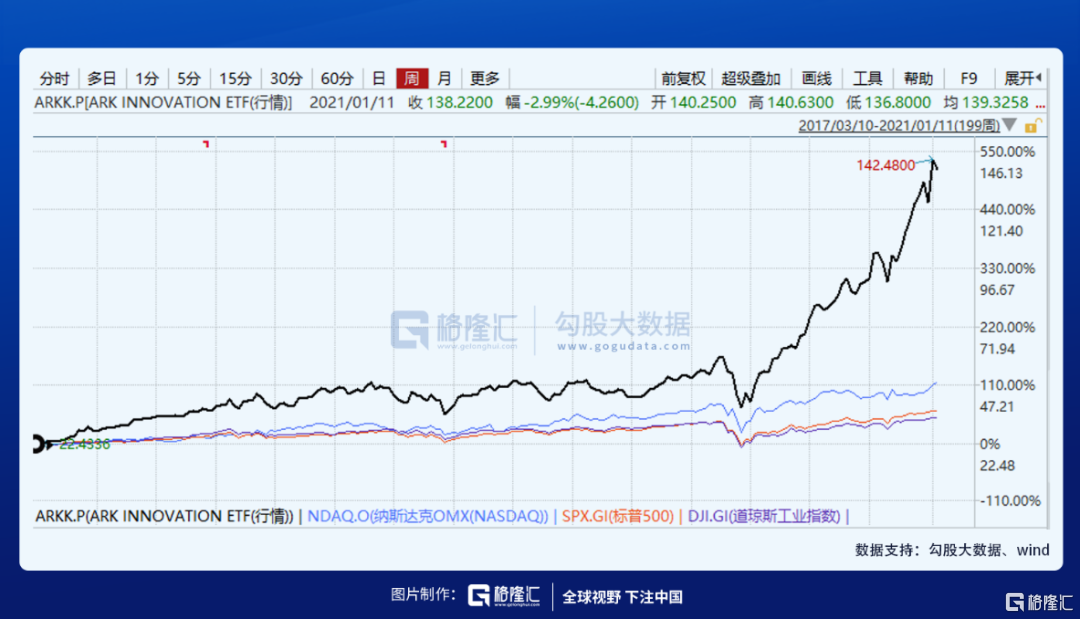Click the 格隆汇 logo at bottom-right corner
The width and height of the screenshot is (1080, 619).
point(1039,602)
